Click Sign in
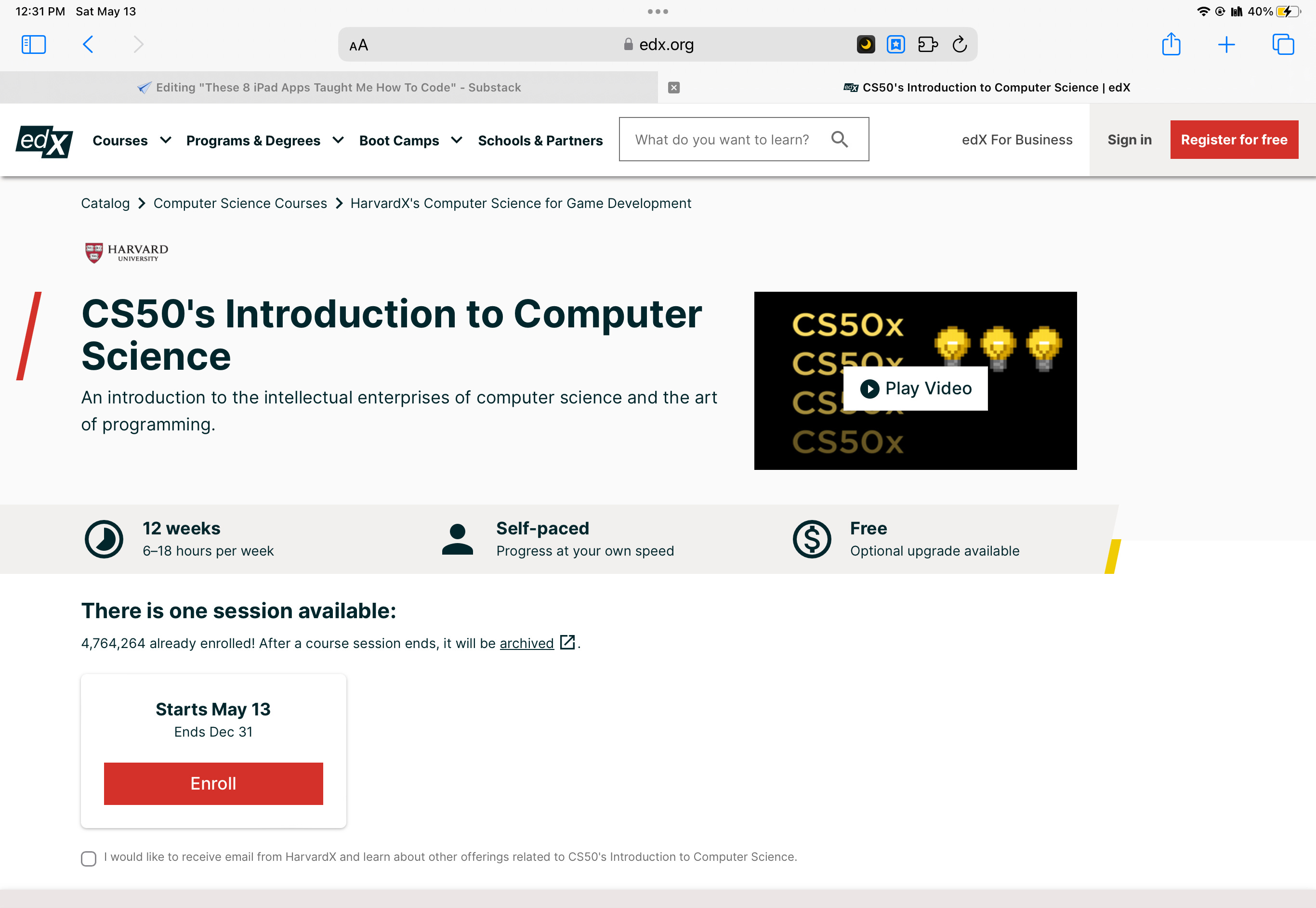The width and height of the screenshot is (1316, 908). click(1129, 140)
